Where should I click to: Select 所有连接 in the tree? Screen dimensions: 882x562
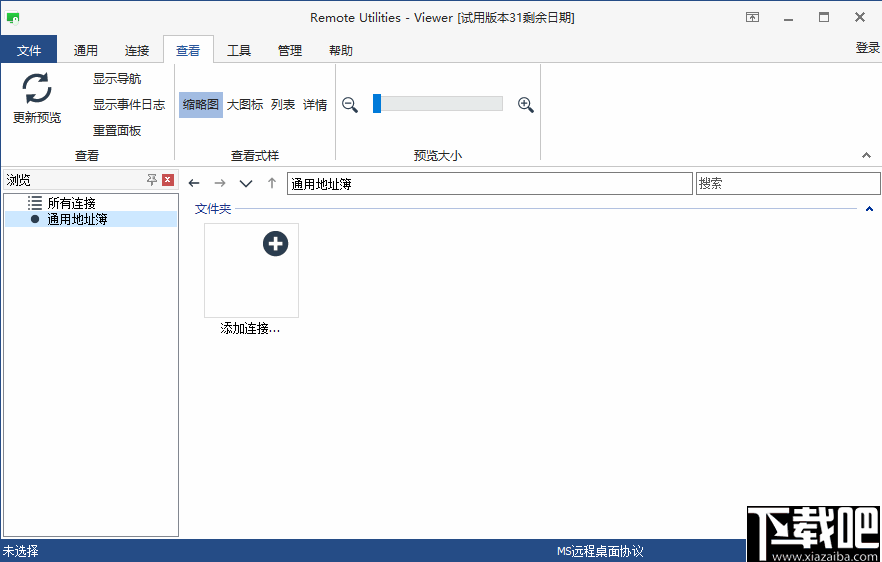tap(71, 203)
